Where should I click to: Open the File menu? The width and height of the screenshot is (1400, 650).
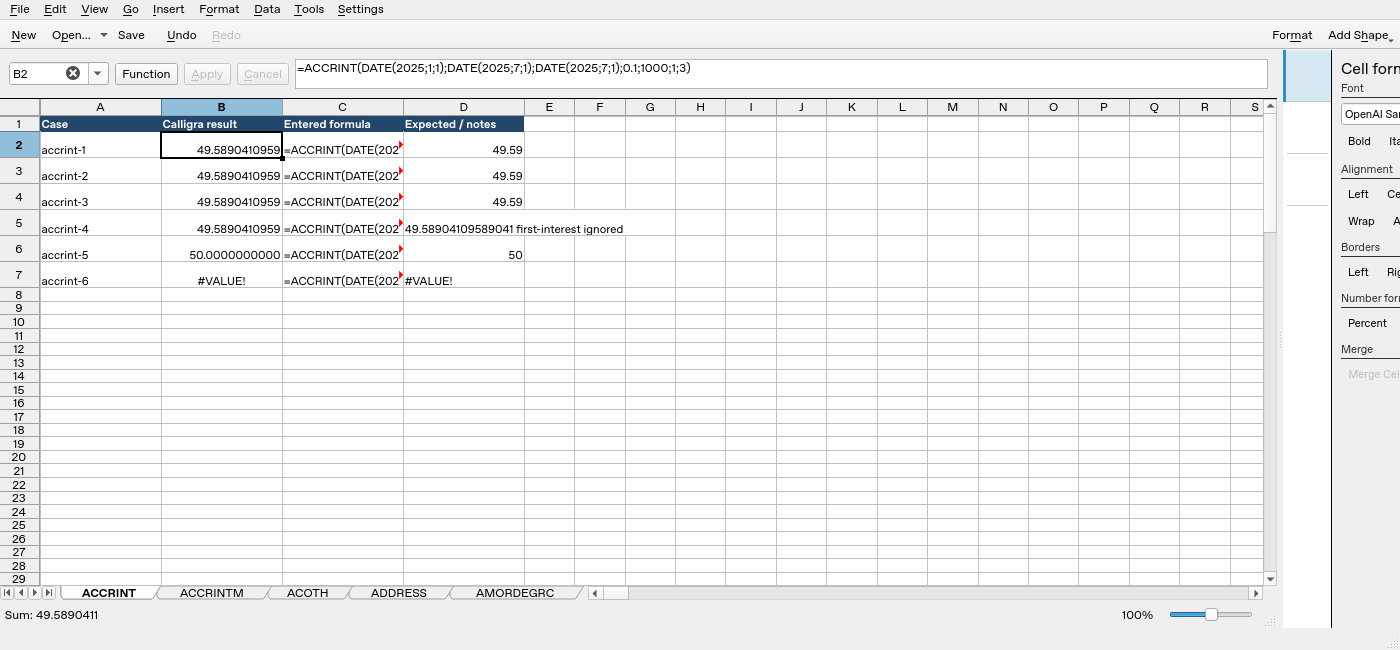(x=20, y=9)
